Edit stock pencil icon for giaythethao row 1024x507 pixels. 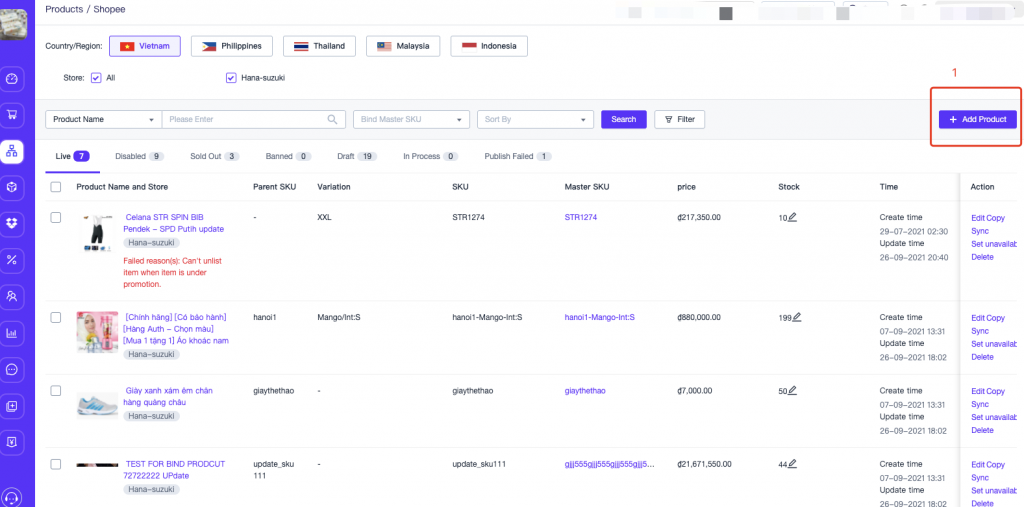(792, 391)
